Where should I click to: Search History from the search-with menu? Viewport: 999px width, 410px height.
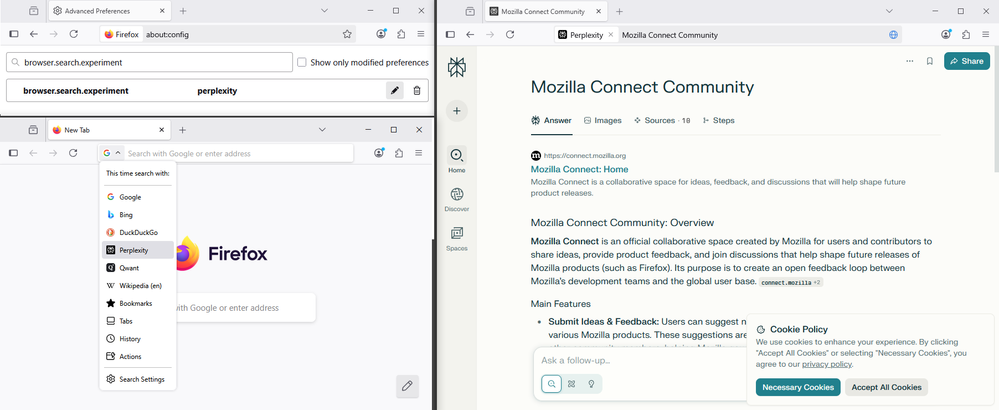[138, 339]
